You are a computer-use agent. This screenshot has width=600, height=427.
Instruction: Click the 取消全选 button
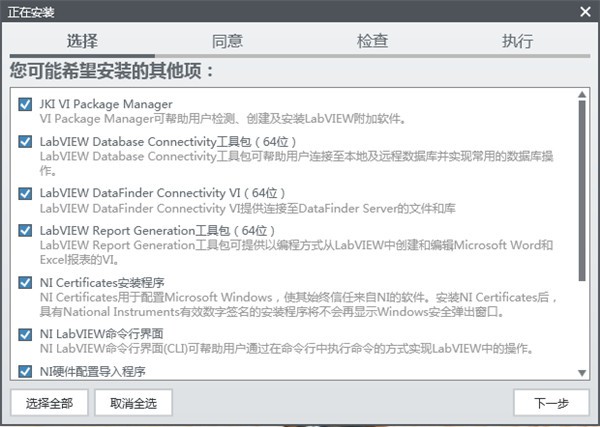[140, 403]
